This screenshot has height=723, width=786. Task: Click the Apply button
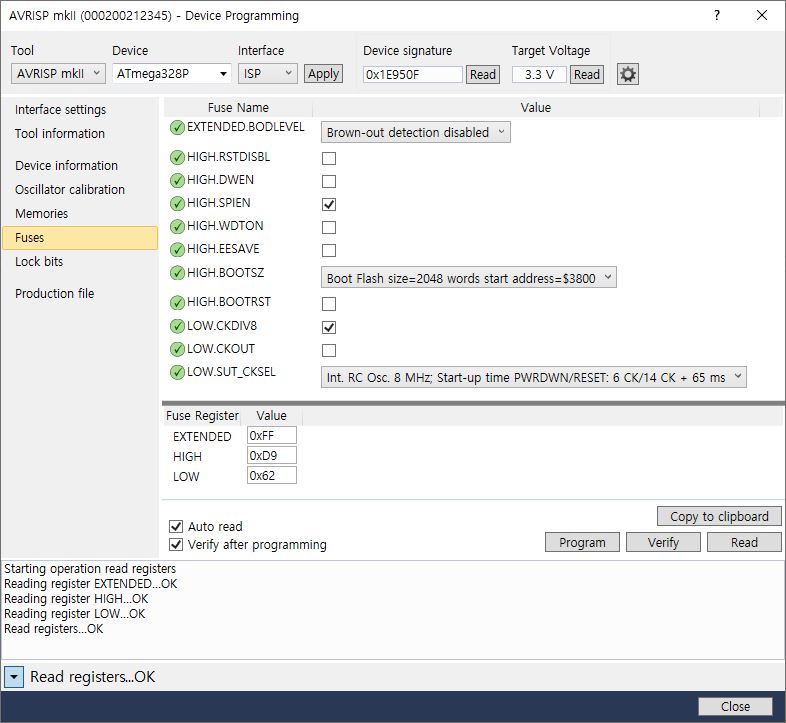point(323,74)
